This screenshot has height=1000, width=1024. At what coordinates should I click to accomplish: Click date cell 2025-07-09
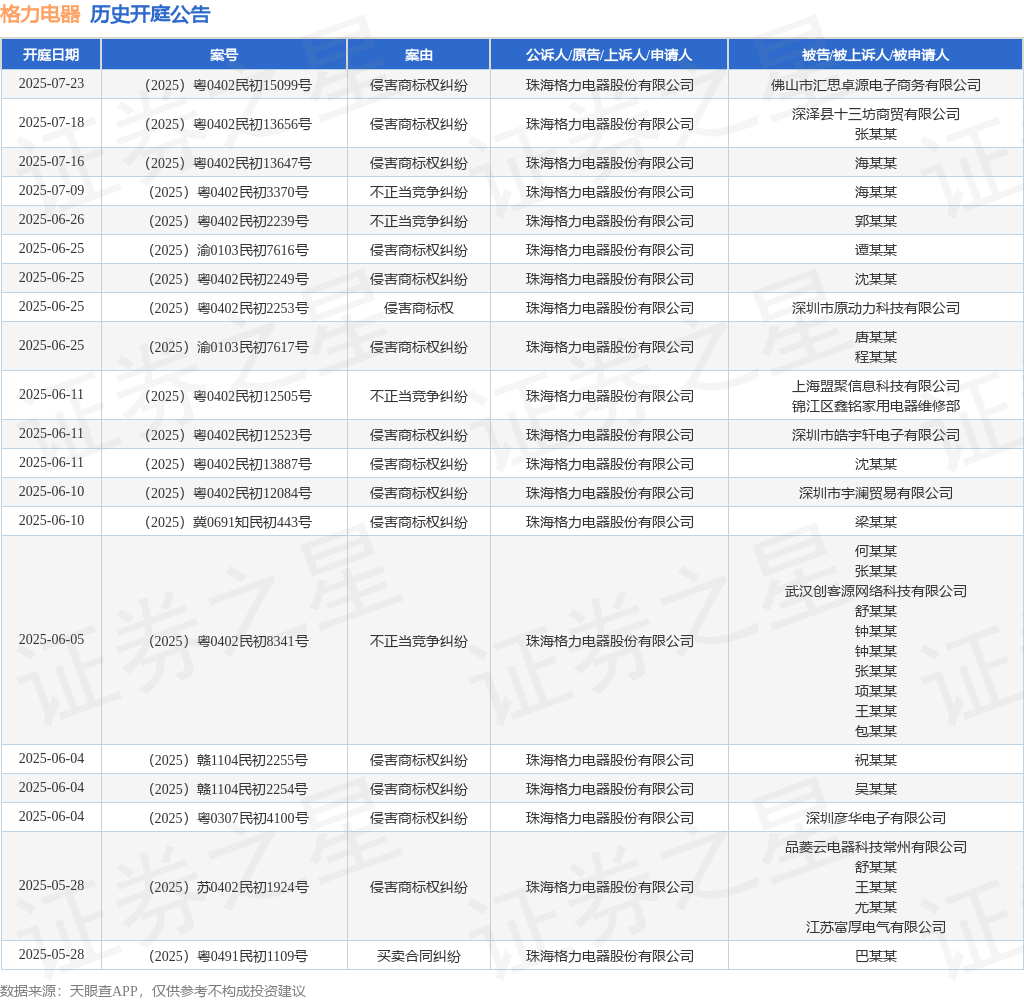[x=51, y=191]
